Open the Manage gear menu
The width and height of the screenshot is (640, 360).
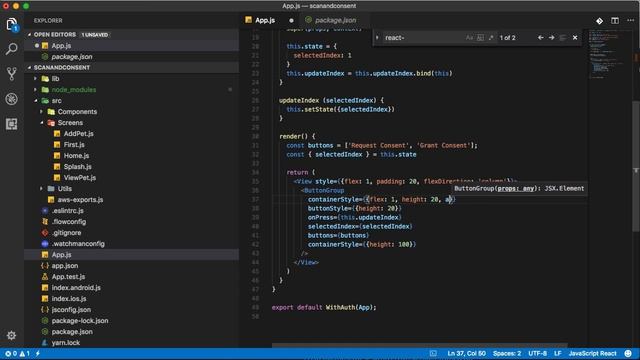point(11,336)
